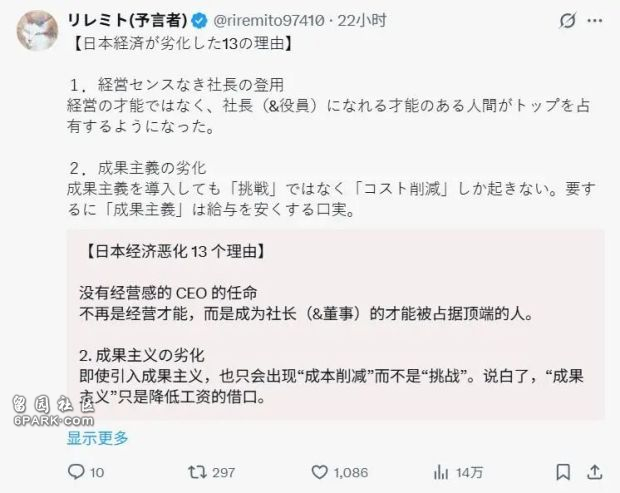Click the @riremito97410 handle
The height and width of the screenshot is (493, 620).
tap(269, 21)
